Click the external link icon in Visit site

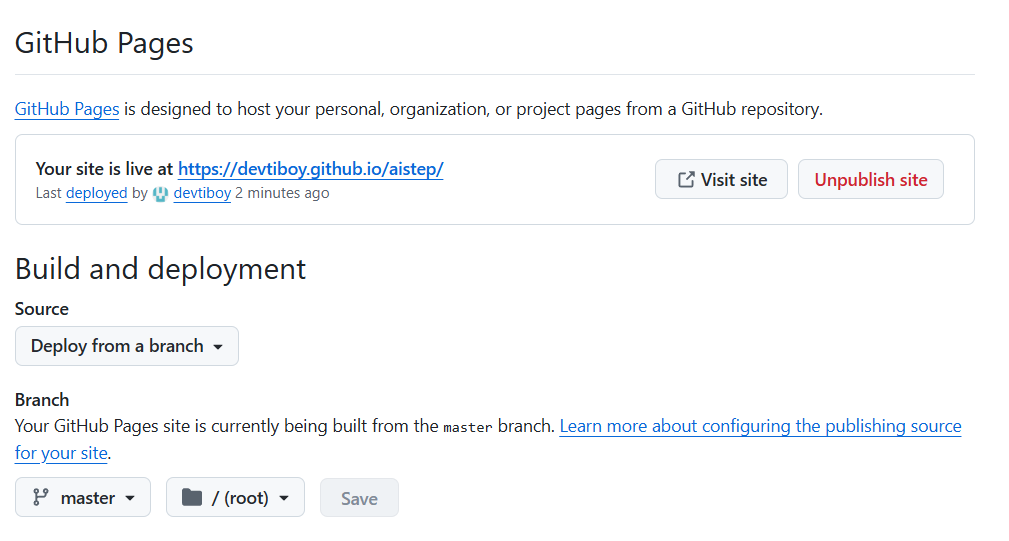coord(686,179)
